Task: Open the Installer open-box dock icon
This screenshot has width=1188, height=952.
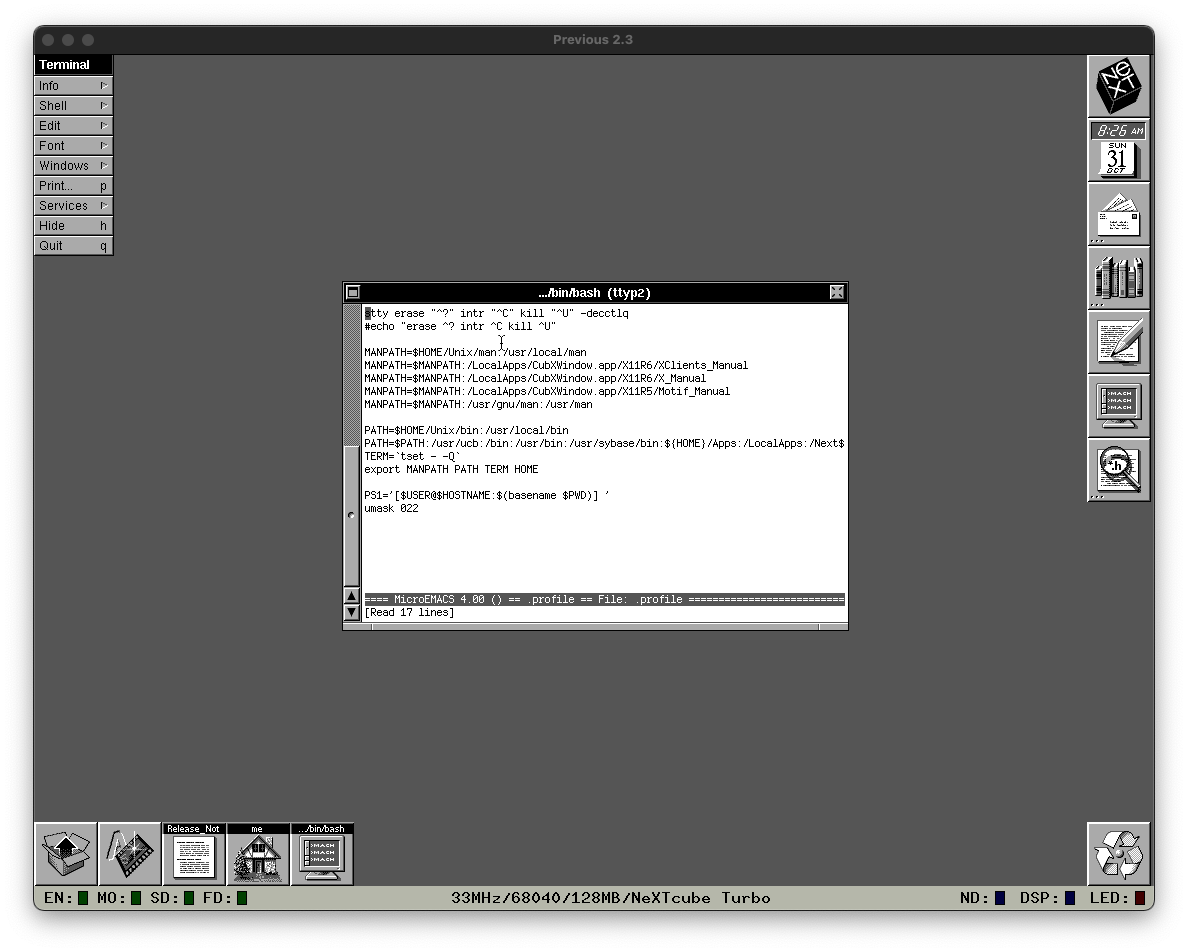Action: click(65, 852)
